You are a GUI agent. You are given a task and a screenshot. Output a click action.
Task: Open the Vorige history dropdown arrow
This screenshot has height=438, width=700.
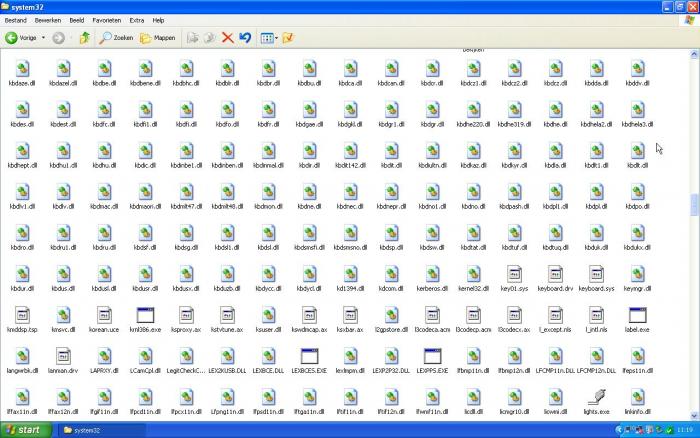coord(43,38)
